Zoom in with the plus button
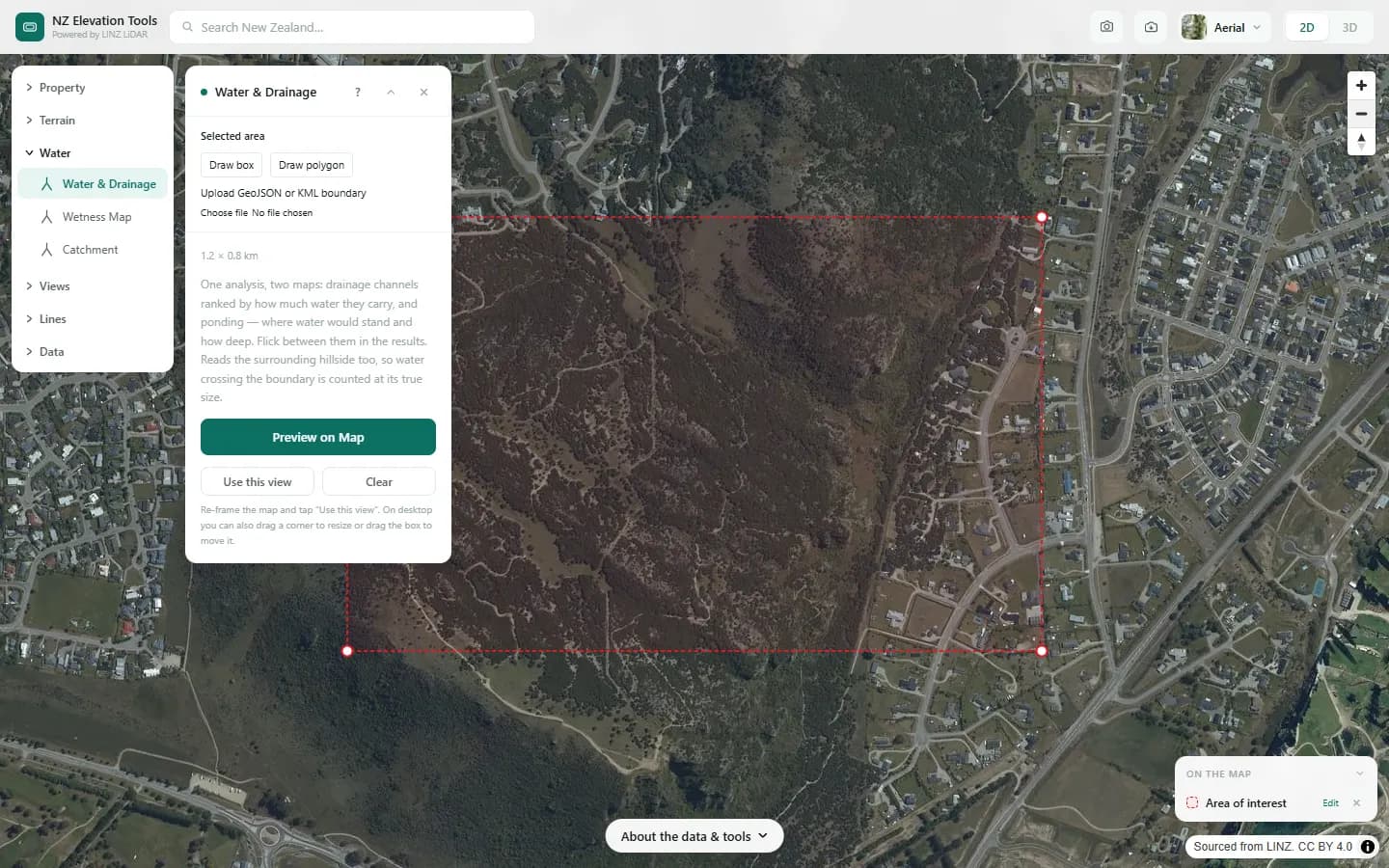Image resolution: width=1389 pixels, height=868 pixels. point(1361,85)
